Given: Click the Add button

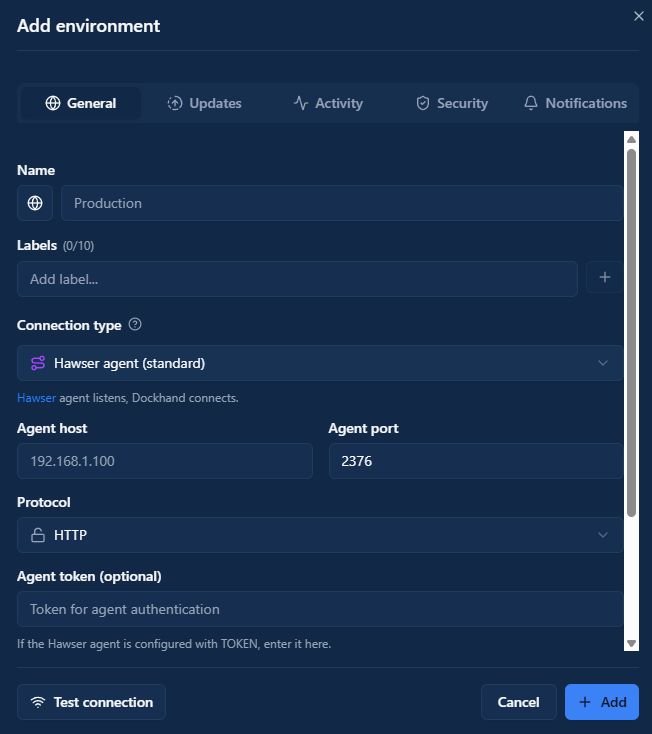Looking at the screenshot, I should [x=602, y=702].
